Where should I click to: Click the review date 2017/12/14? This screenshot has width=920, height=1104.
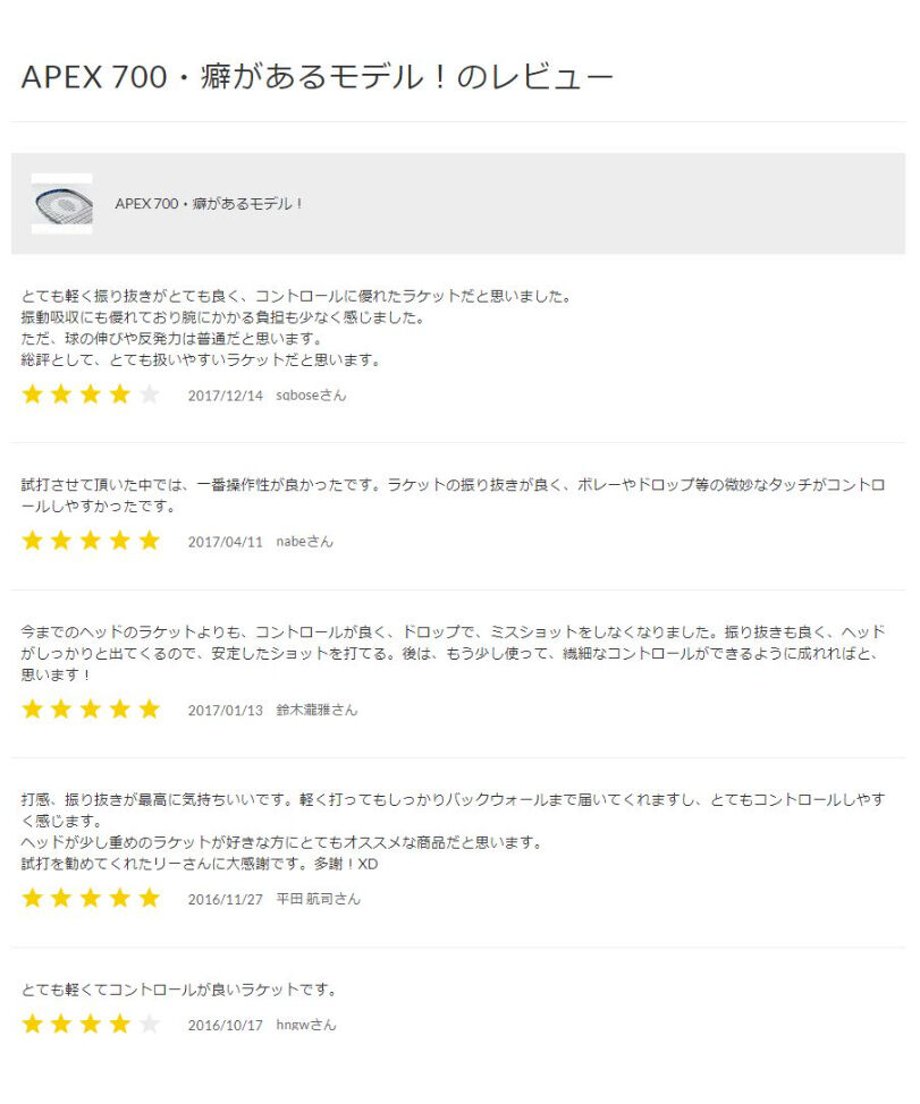click(x=225, y=396)
